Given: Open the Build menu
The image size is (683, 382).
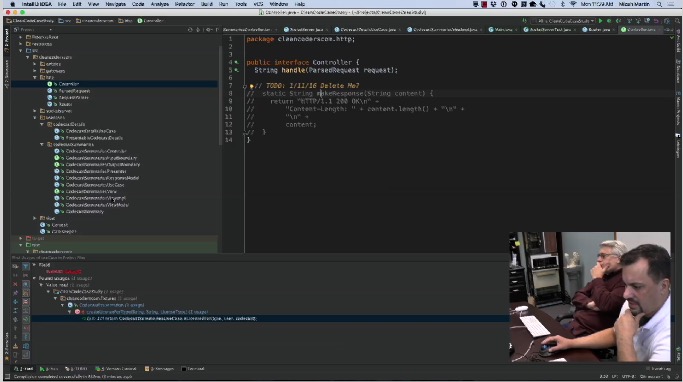Looking at the screenshot, I should 207,4.
